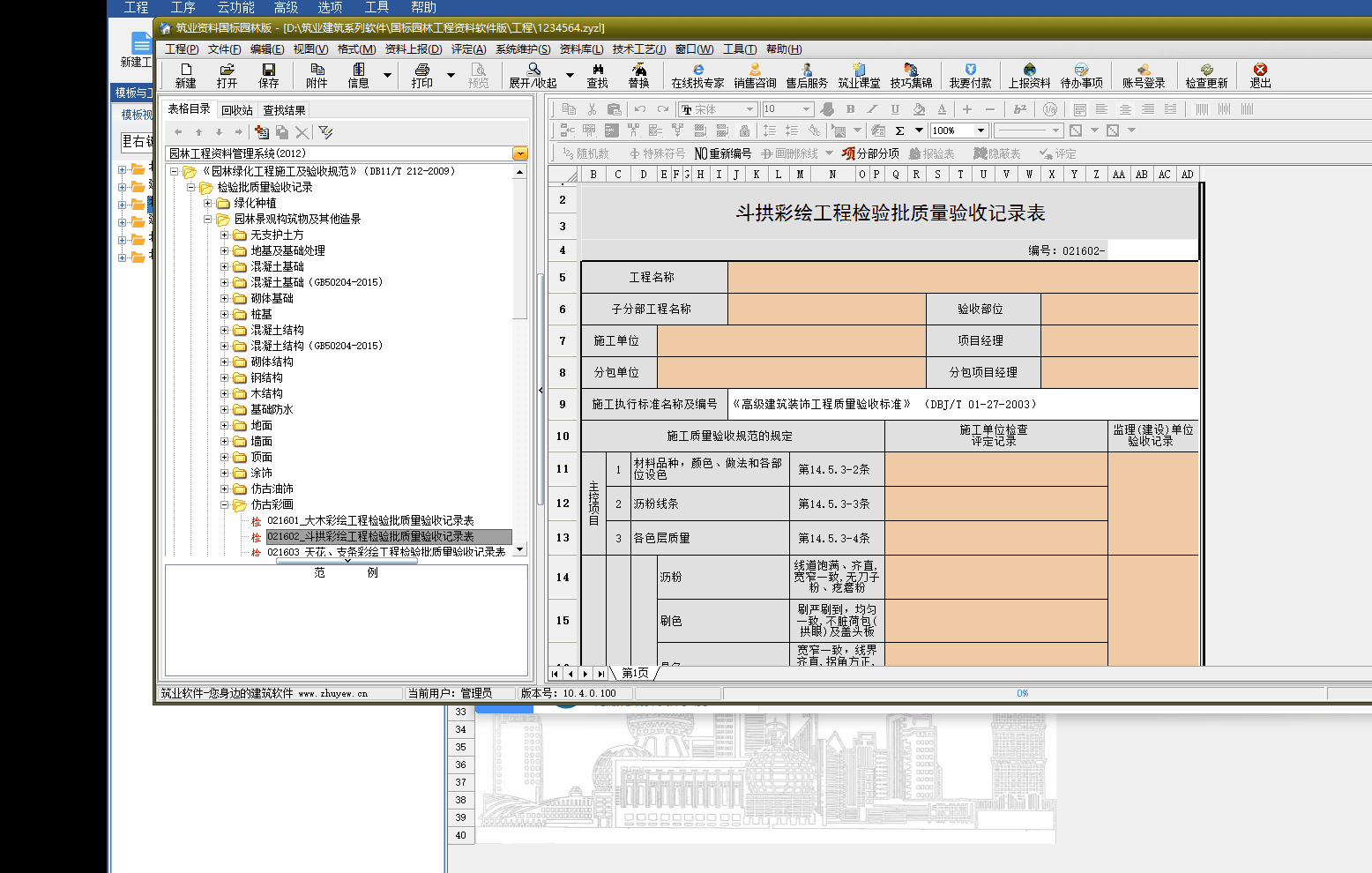The height and width of the screenshot is (873, 1372).
Task: Open the 100% zoom dropdown
Action: coord(980,131)
